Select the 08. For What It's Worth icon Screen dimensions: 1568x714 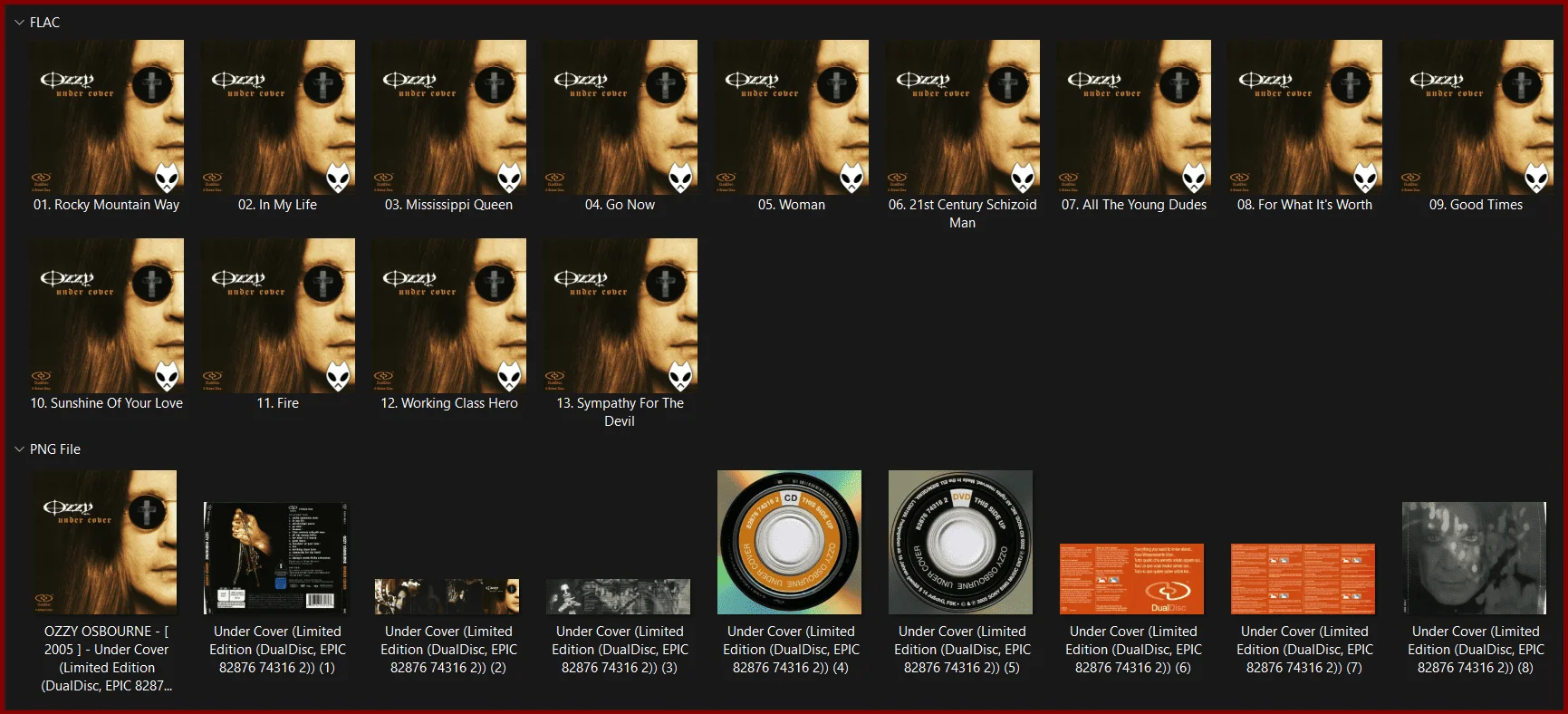coord(1305,117)
